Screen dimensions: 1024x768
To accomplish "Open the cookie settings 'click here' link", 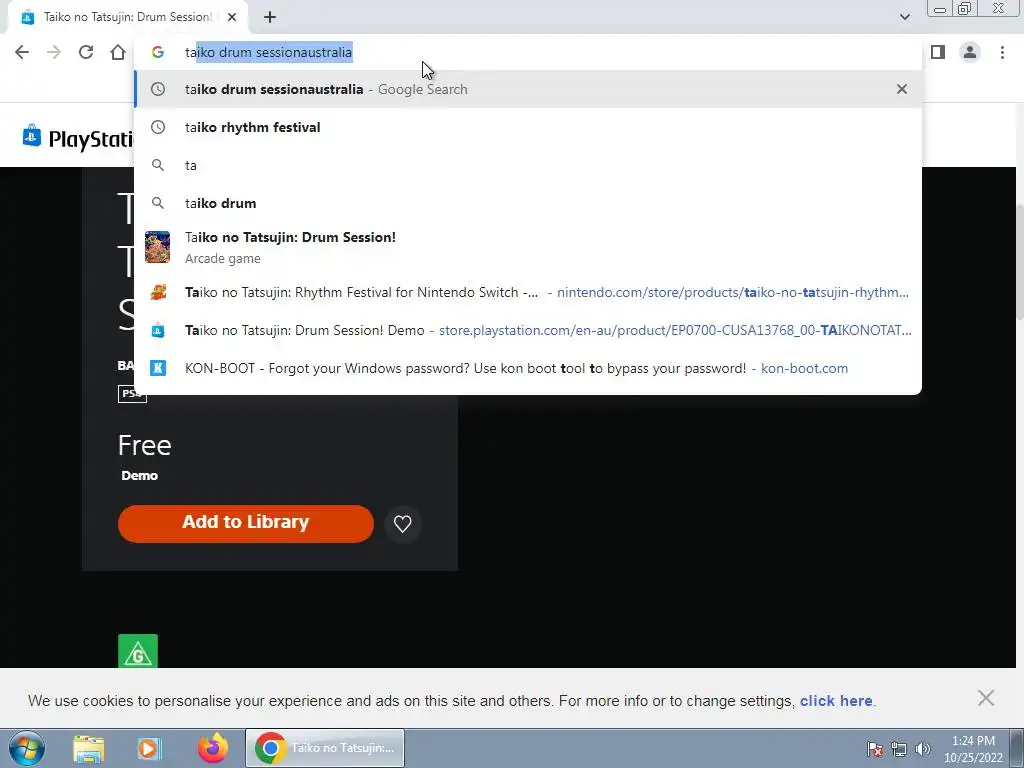I will [x=836, y=701].
